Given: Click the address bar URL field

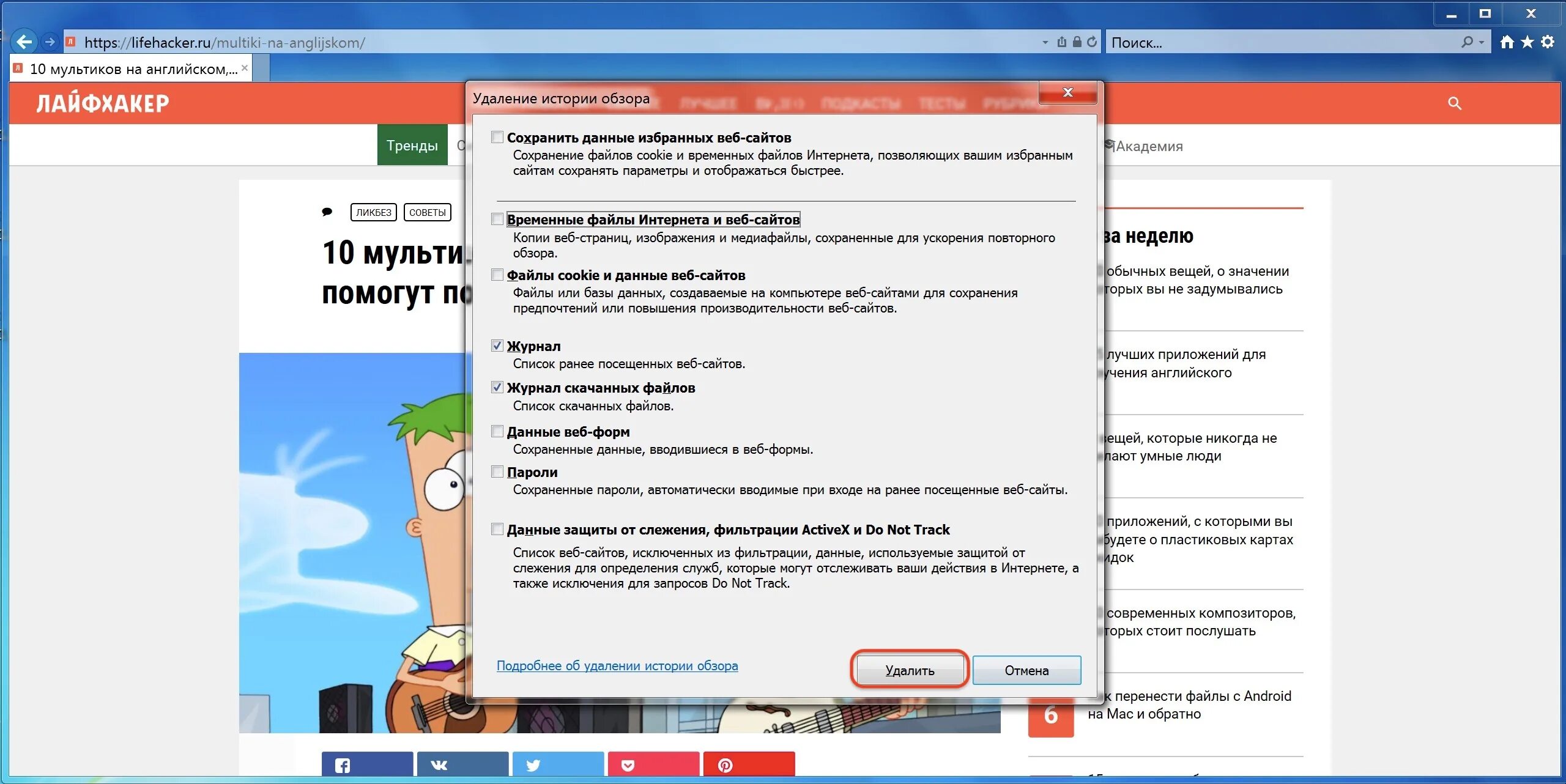Looking at the screenshot, I should tap(551, 42).
